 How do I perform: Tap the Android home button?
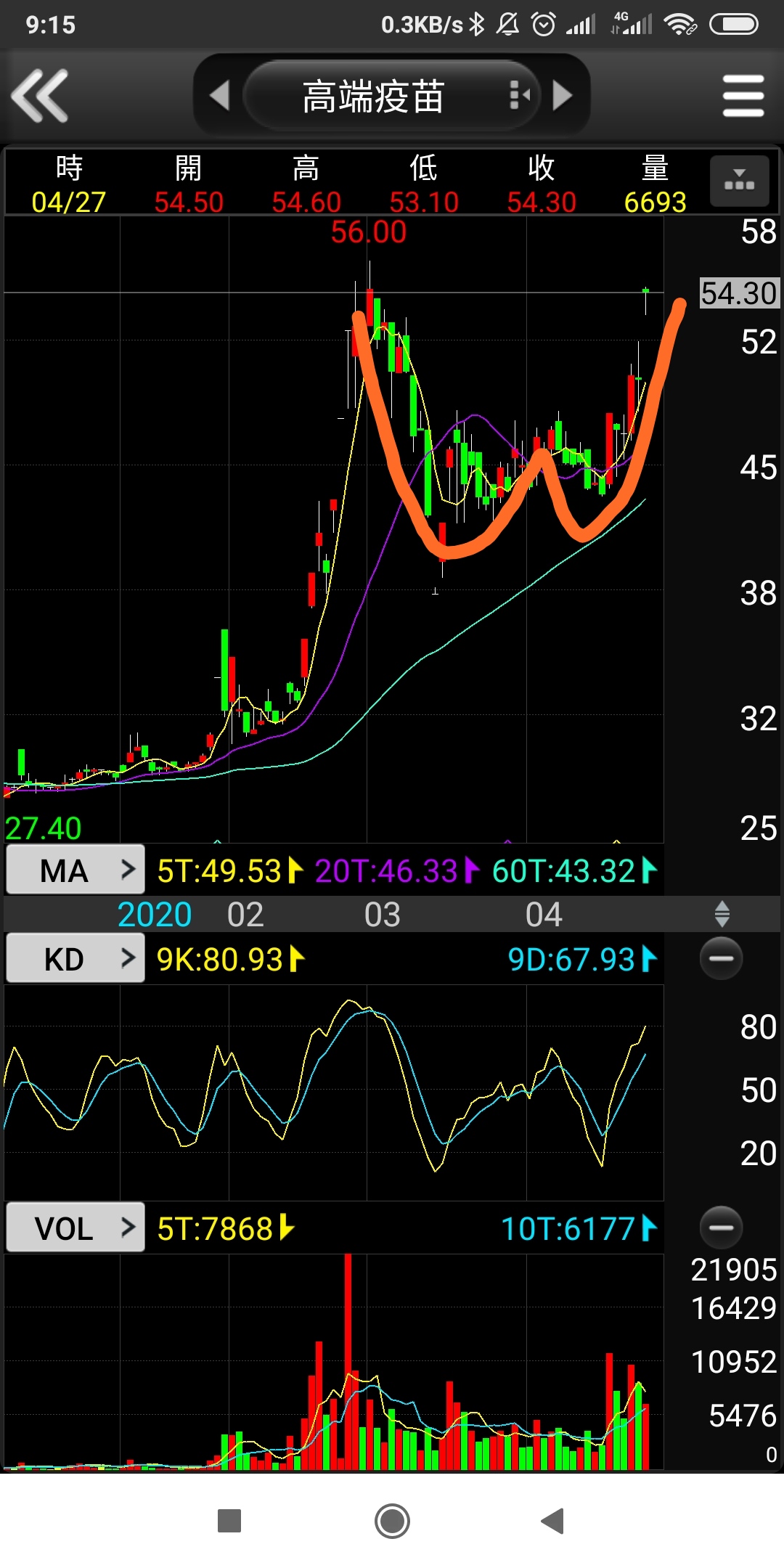point(392,1521)
